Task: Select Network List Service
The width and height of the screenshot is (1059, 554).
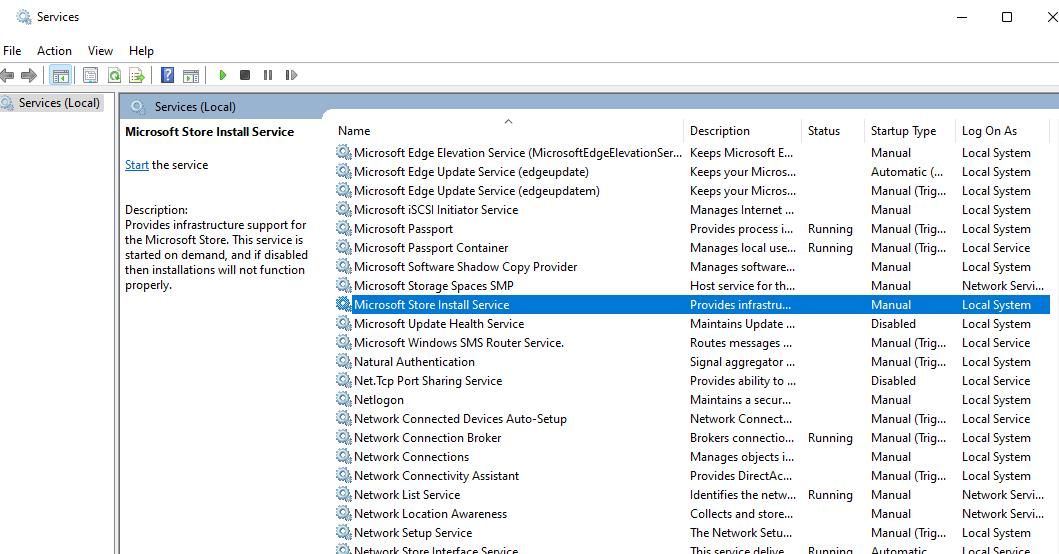Action: coord(407,495)
